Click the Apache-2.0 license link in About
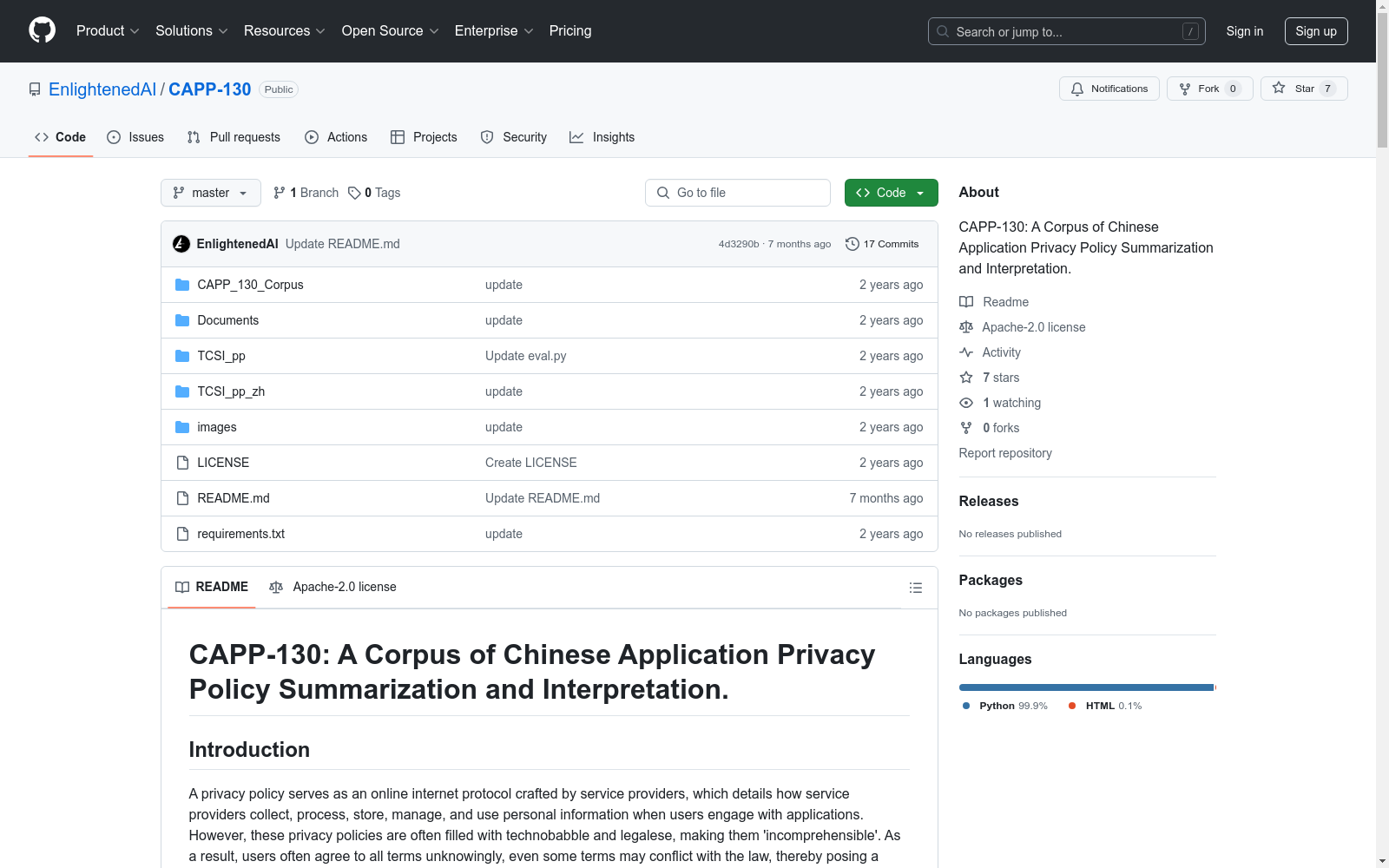Image resolution: width=1389 pixels, height=868 pixels. (1023, 327)
